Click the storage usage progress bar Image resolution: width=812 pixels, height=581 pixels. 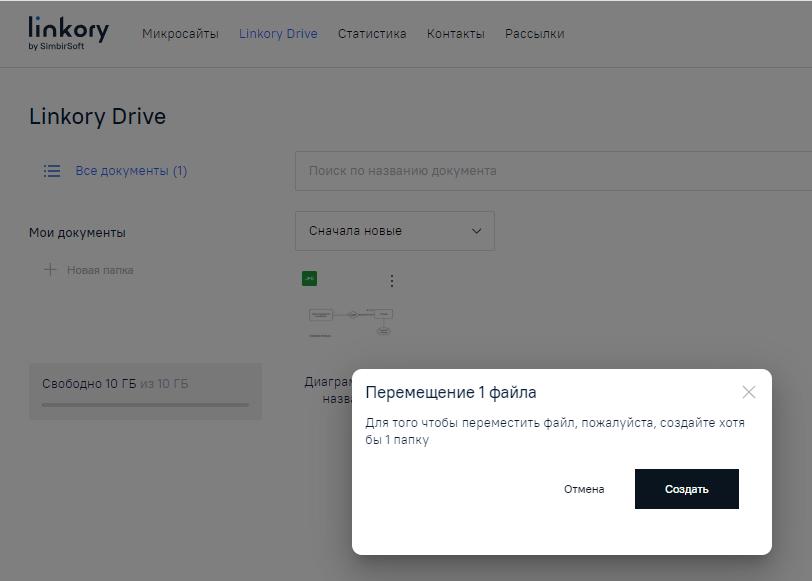pos(145,404)
